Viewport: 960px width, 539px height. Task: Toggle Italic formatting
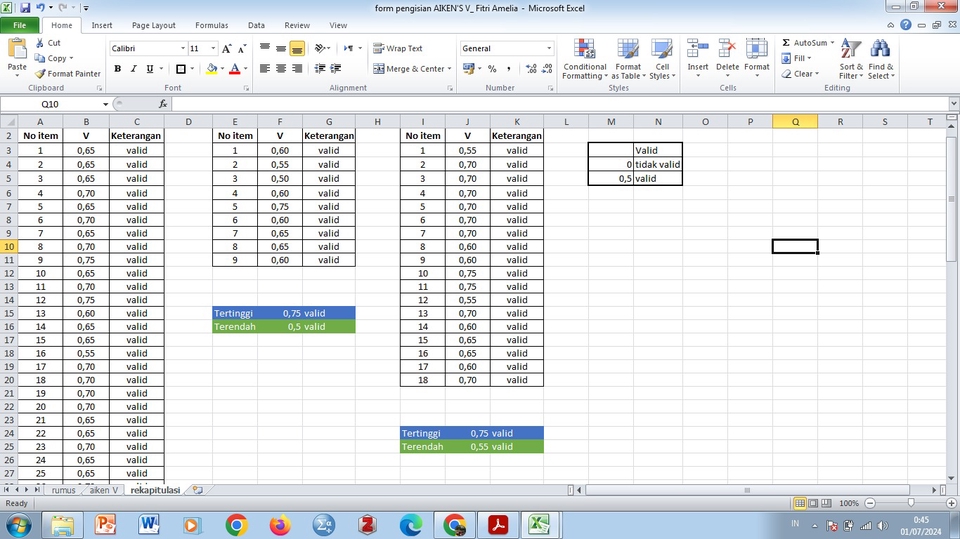click(133, 69)
